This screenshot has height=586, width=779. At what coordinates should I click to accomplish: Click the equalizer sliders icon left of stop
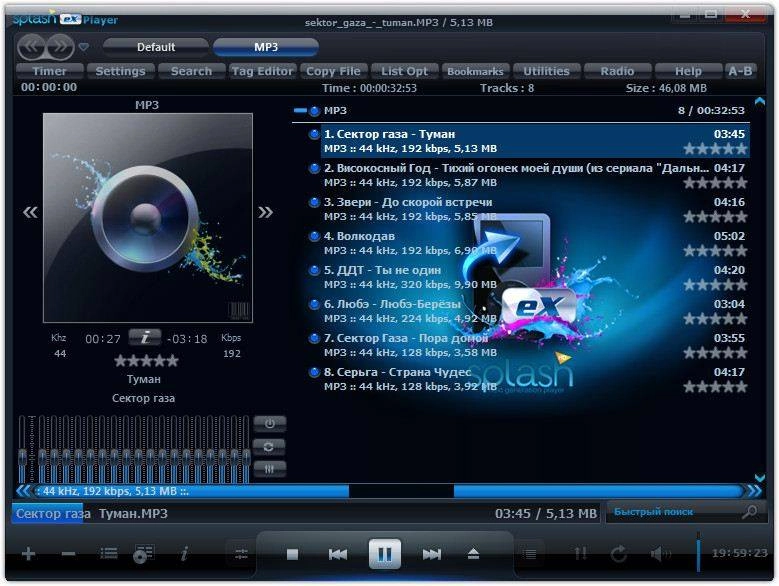[x=241, y=554]
